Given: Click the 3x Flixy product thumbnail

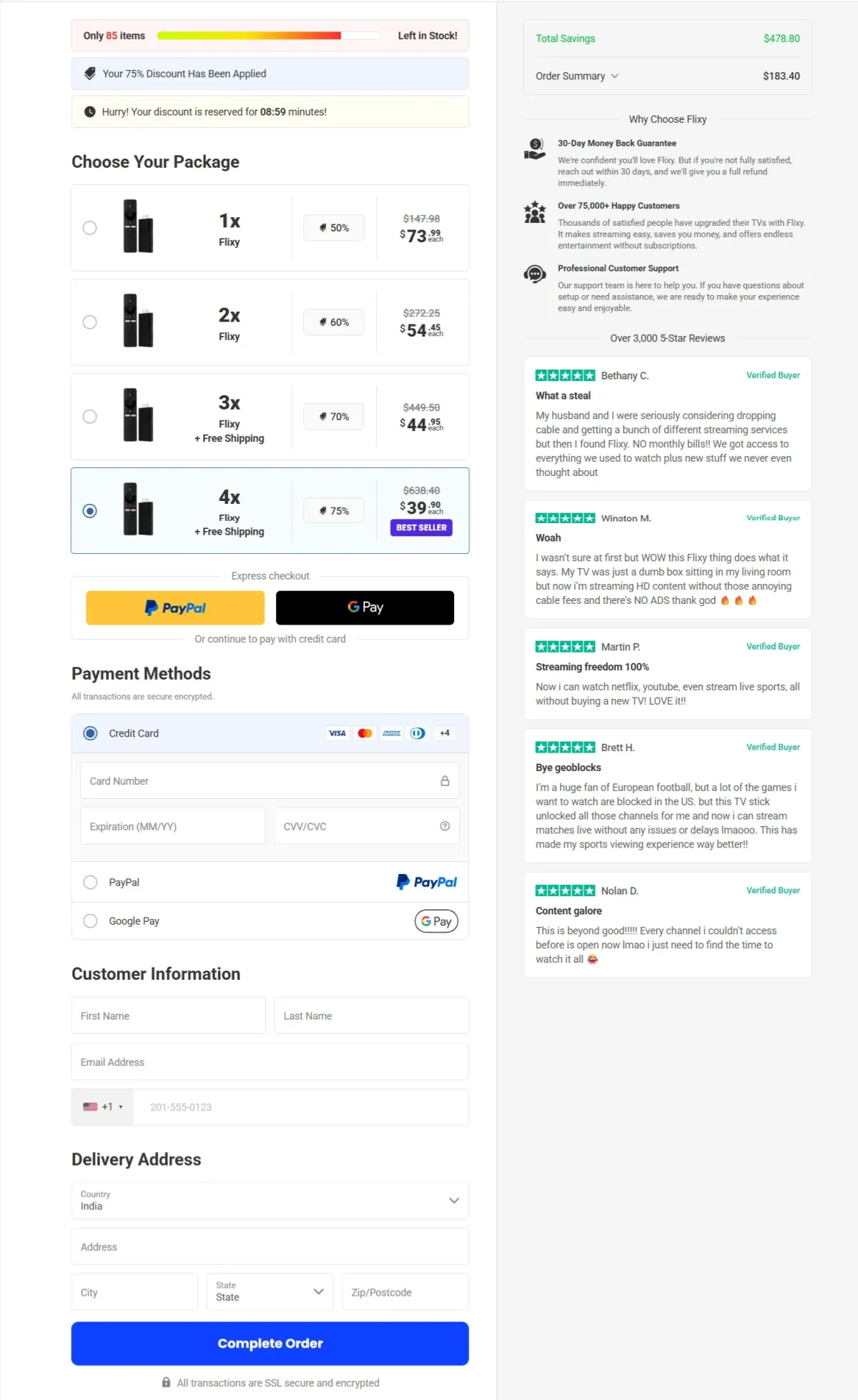Looking at the screenshot, I should [x=138, y=414].
